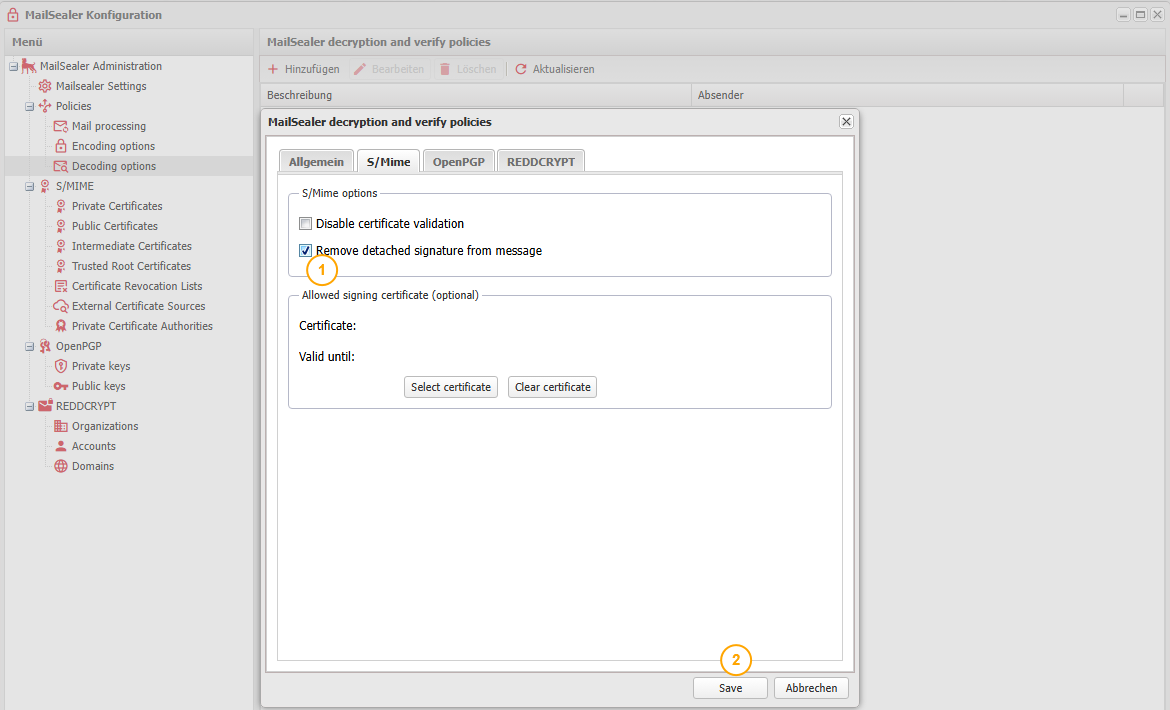Enable Disable certificate validation checkbox
The width and height of the screenshot is (1170, 710).
[x=306, y=224]
